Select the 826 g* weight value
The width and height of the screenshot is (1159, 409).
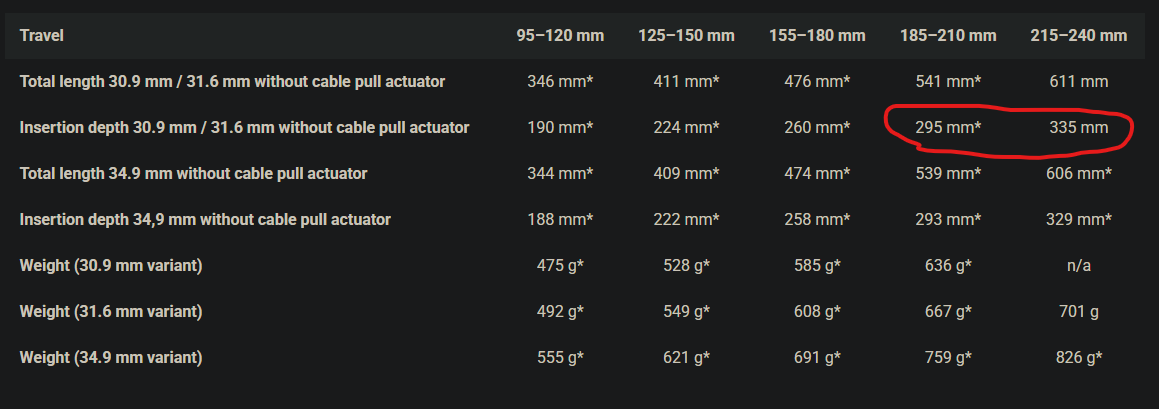click(1078, 357)
